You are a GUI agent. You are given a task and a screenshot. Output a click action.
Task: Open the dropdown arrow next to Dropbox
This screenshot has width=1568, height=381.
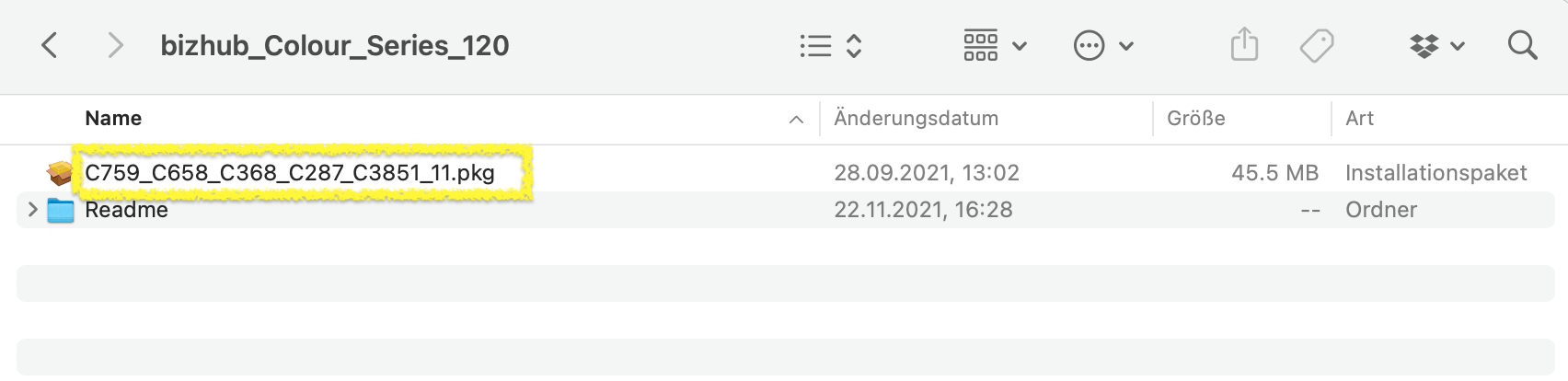tap(1458, 46)
